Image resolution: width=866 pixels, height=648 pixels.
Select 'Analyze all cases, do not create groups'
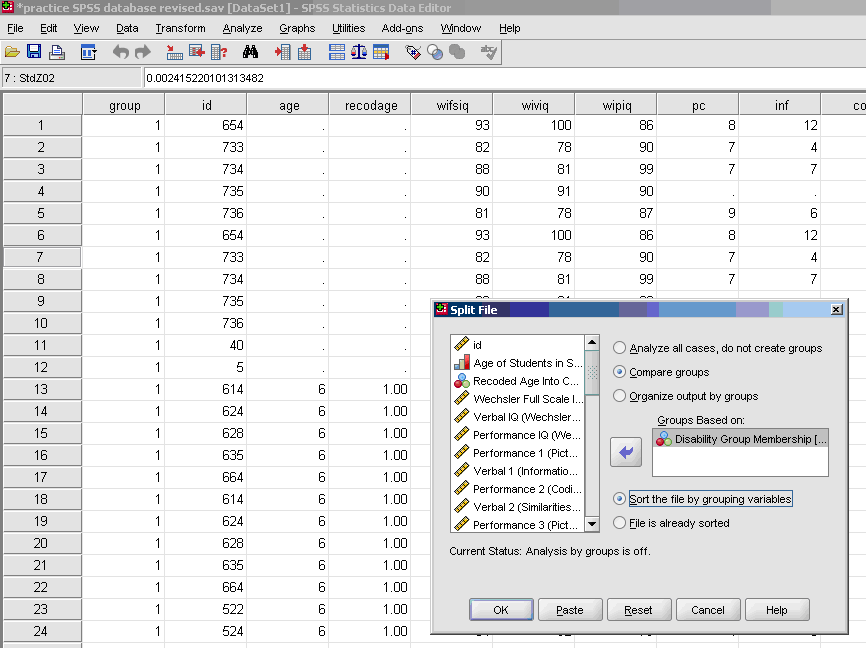coord(620,348)
